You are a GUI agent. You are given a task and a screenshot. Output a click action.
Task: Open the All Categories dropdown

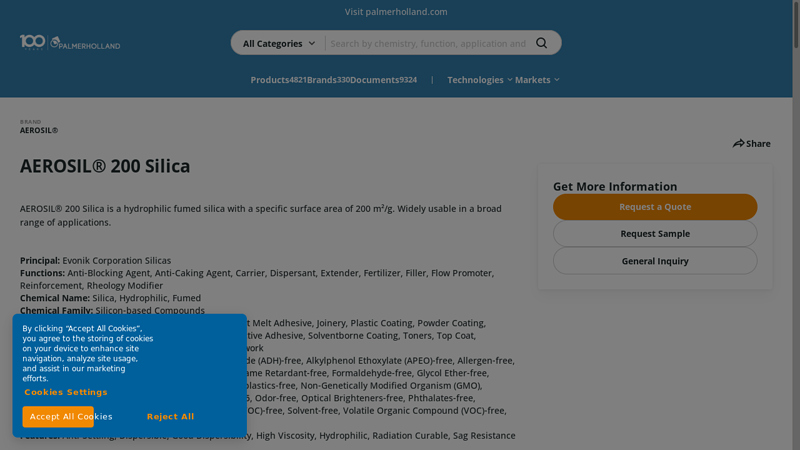click(278, 43)
